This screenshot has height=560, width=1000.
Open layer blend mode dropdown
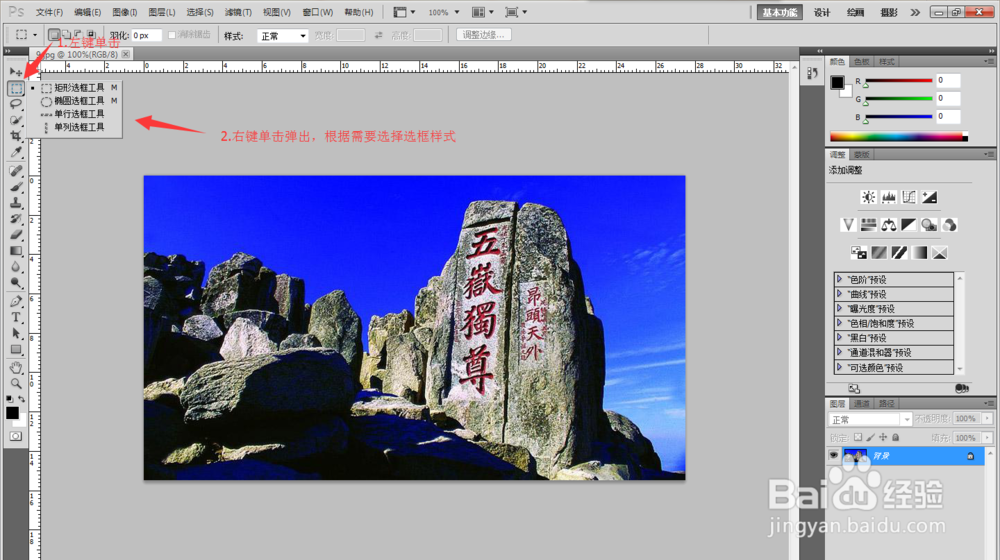(870, 420)
